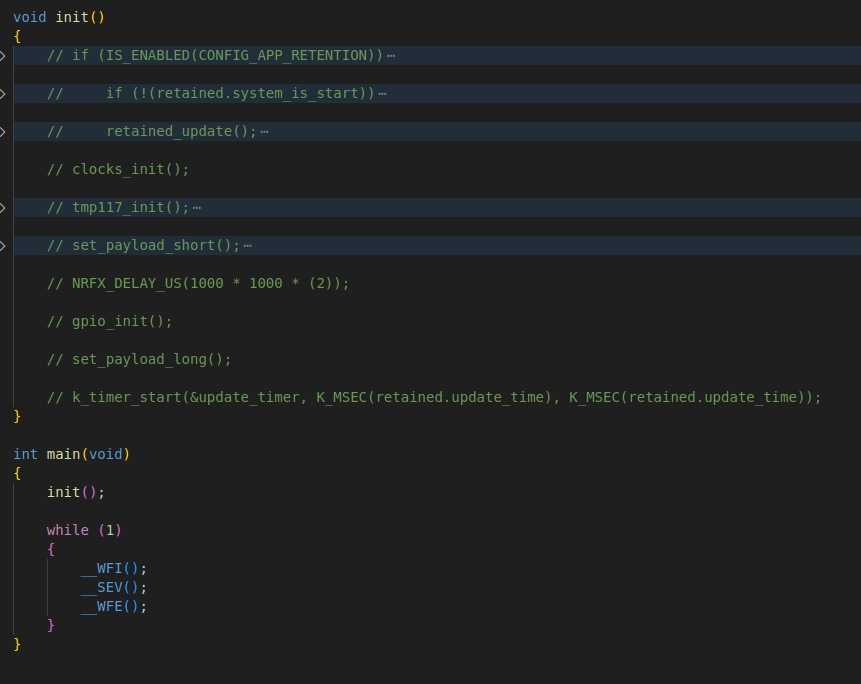
Task: Place cursor on __SEV() call
Action: point(113,587)
